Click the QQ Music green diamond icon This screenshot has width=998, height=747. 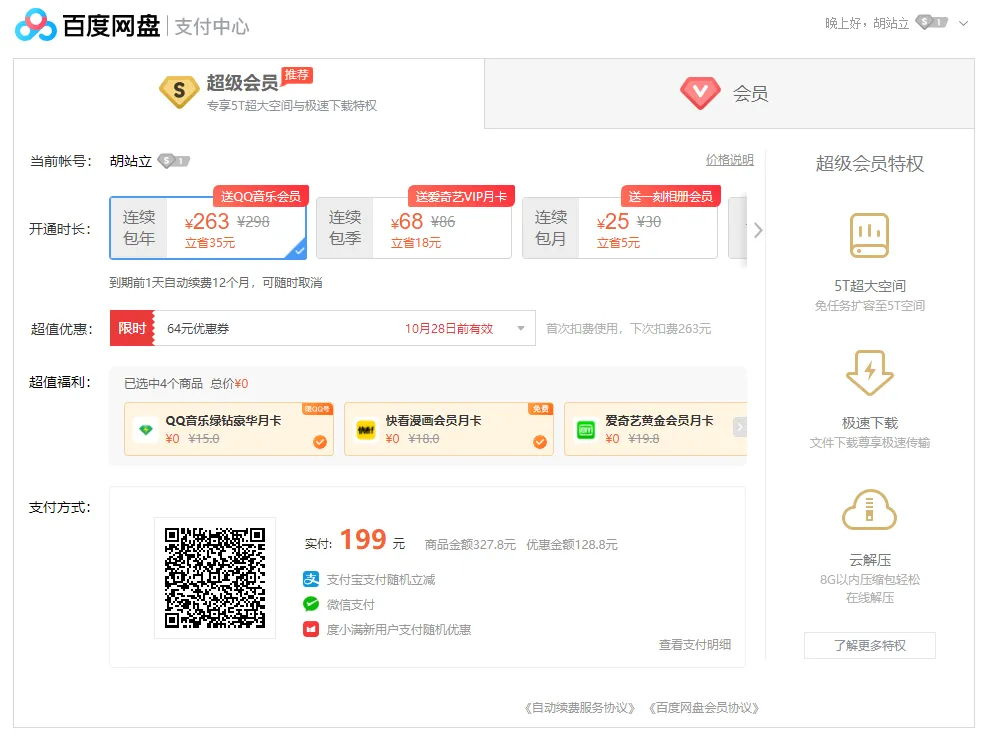point(146,429)
